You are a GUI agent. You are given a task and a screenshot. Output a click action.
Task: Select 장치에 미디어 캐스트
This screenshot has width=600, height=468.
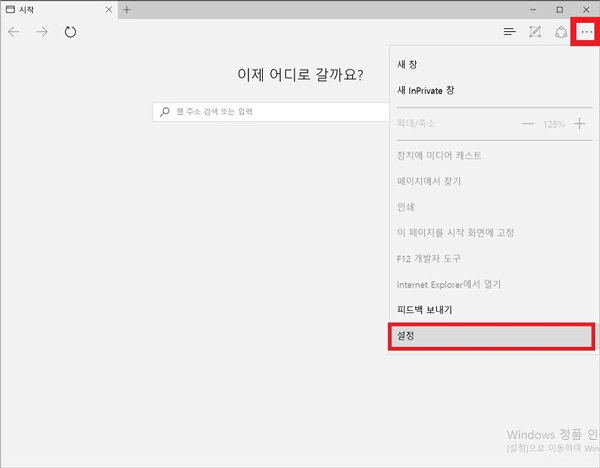tap(439, 155)
